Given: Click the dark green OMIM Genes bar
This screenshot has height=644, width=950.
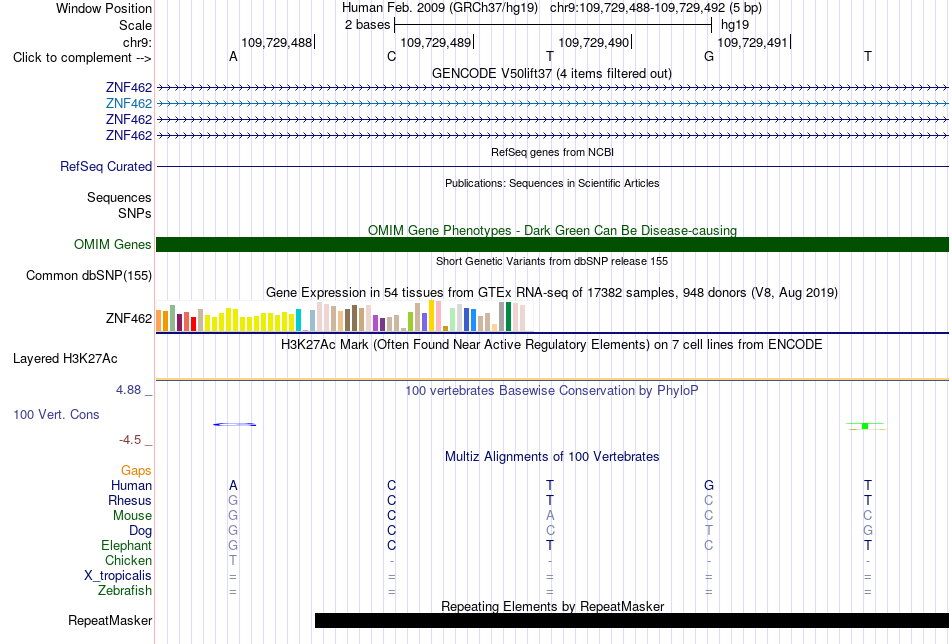Looking at the screenshot, I should (x=552, y=244).
